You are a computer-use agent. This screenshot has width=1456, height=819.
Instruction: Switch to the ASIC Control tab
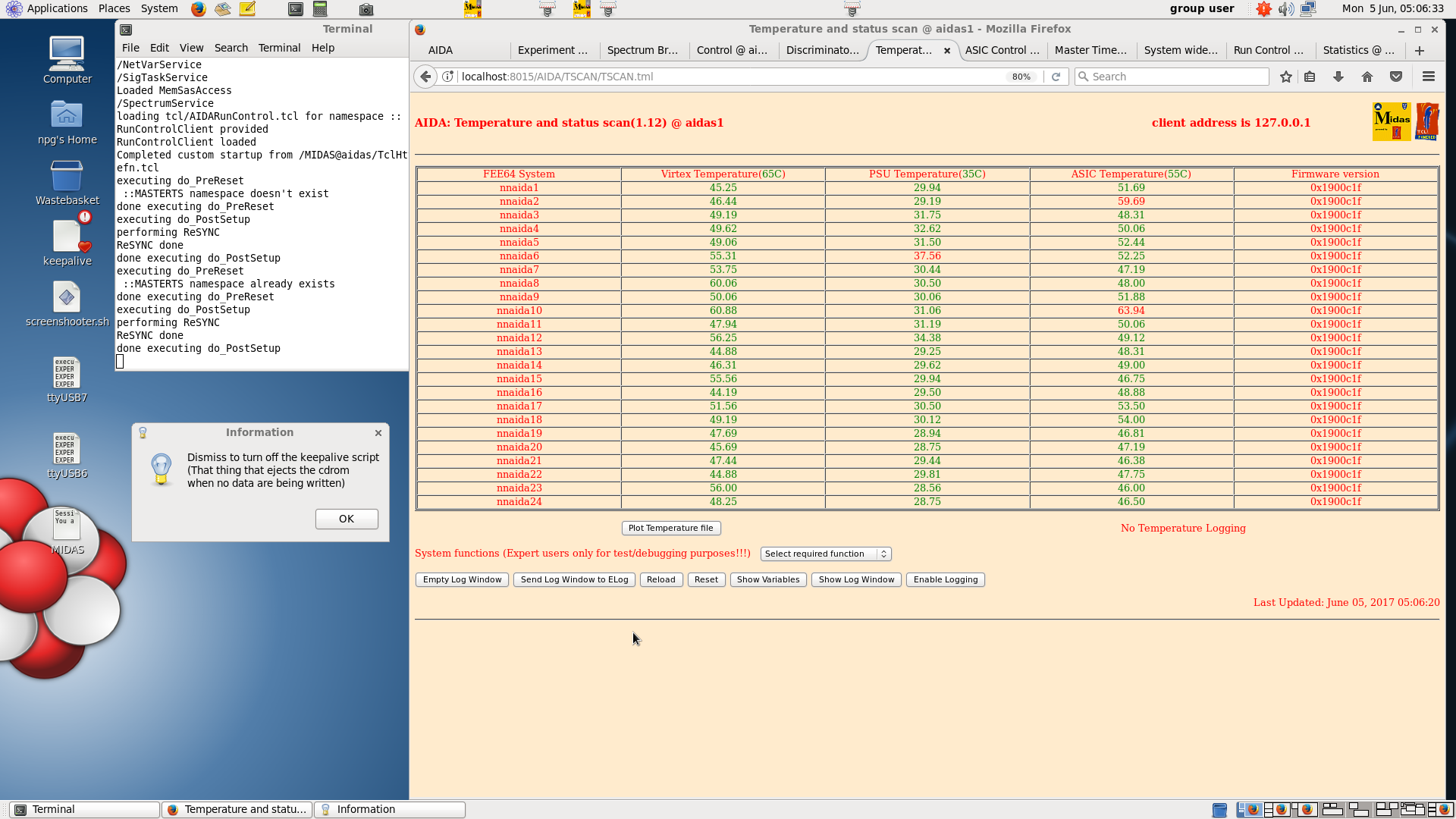tap(1001, 50)
